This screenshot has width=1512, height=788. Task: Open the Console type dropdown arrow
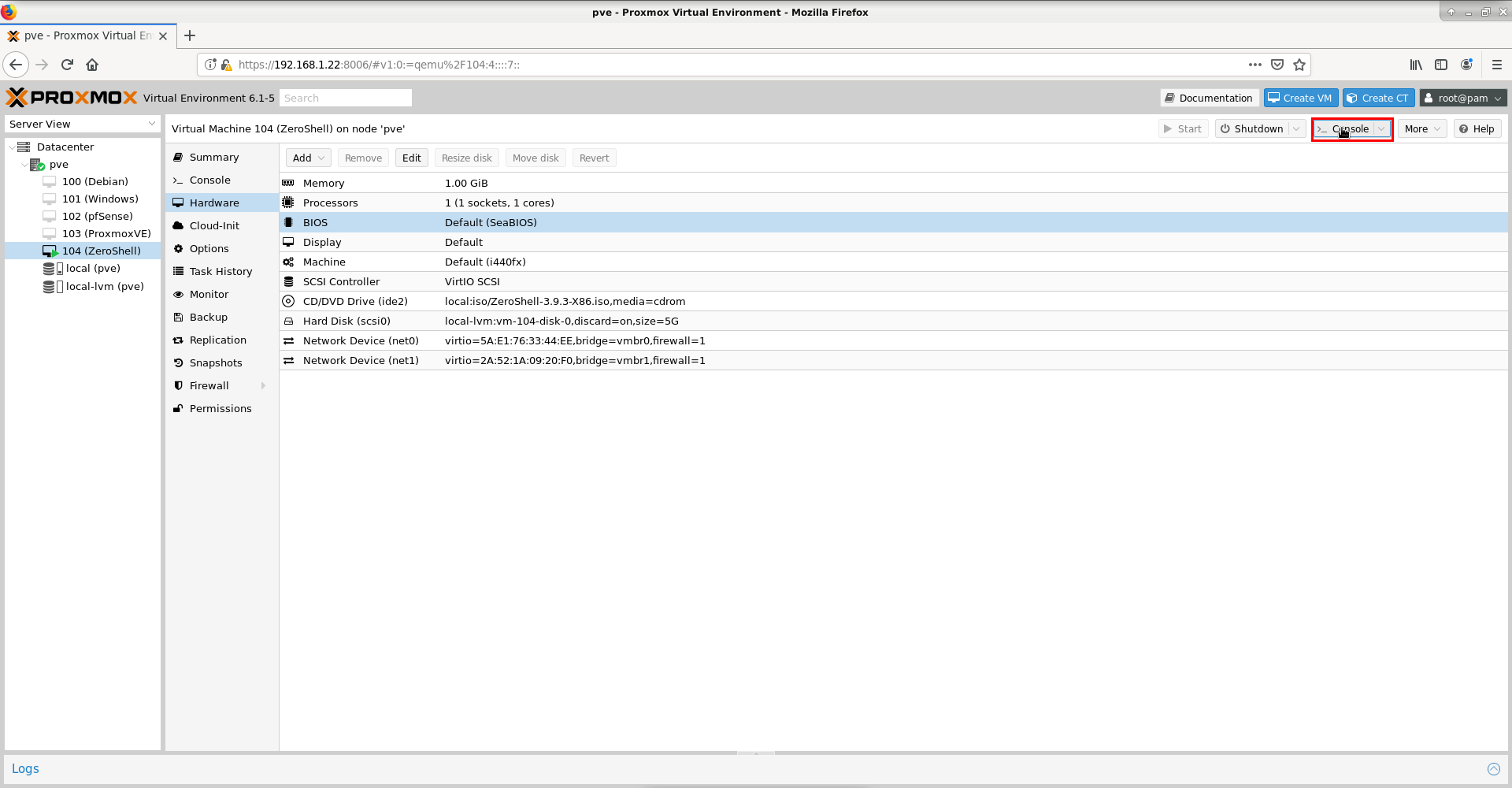[x=1381, y=128]
